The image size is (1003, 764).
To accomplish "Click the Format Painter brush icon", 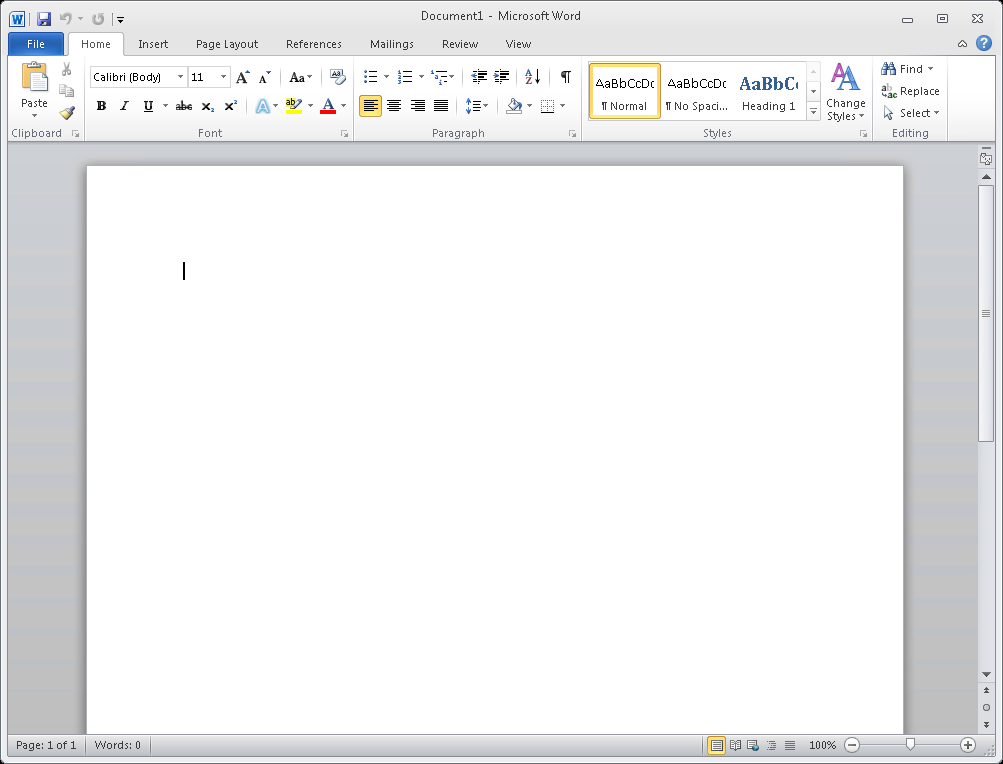I will [x=67, y=113].
